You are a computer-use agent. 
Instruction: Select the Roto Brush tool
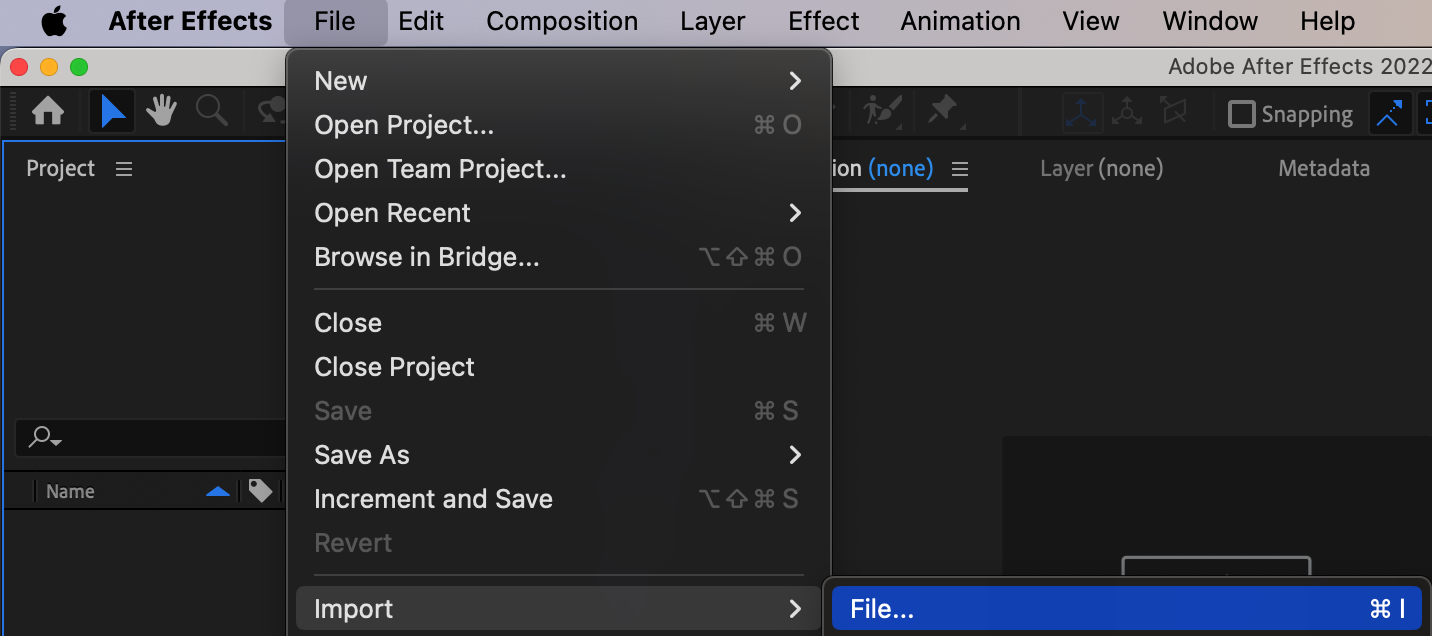[x=883, y=111]
